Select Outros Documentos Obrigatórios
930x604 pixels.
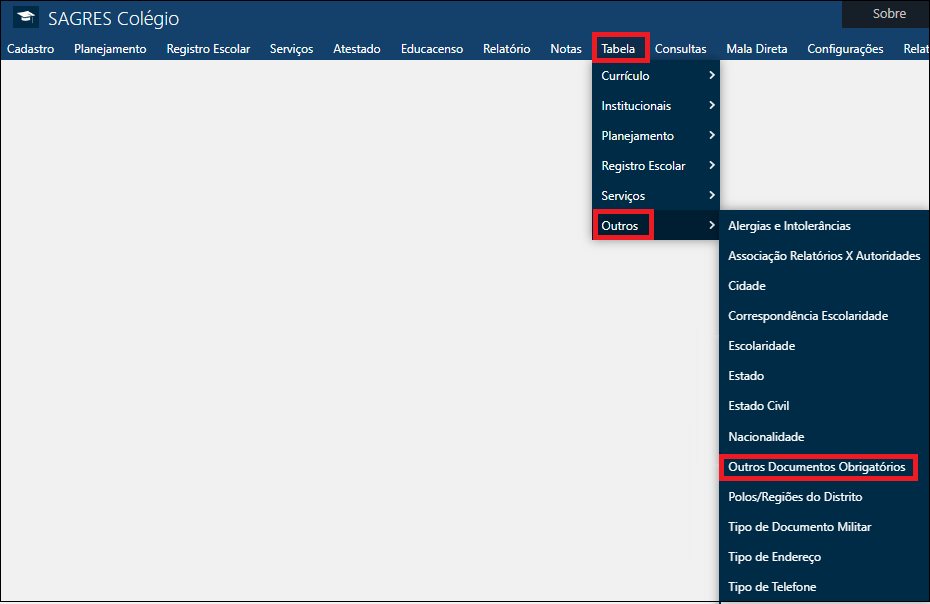coord(818,466)
